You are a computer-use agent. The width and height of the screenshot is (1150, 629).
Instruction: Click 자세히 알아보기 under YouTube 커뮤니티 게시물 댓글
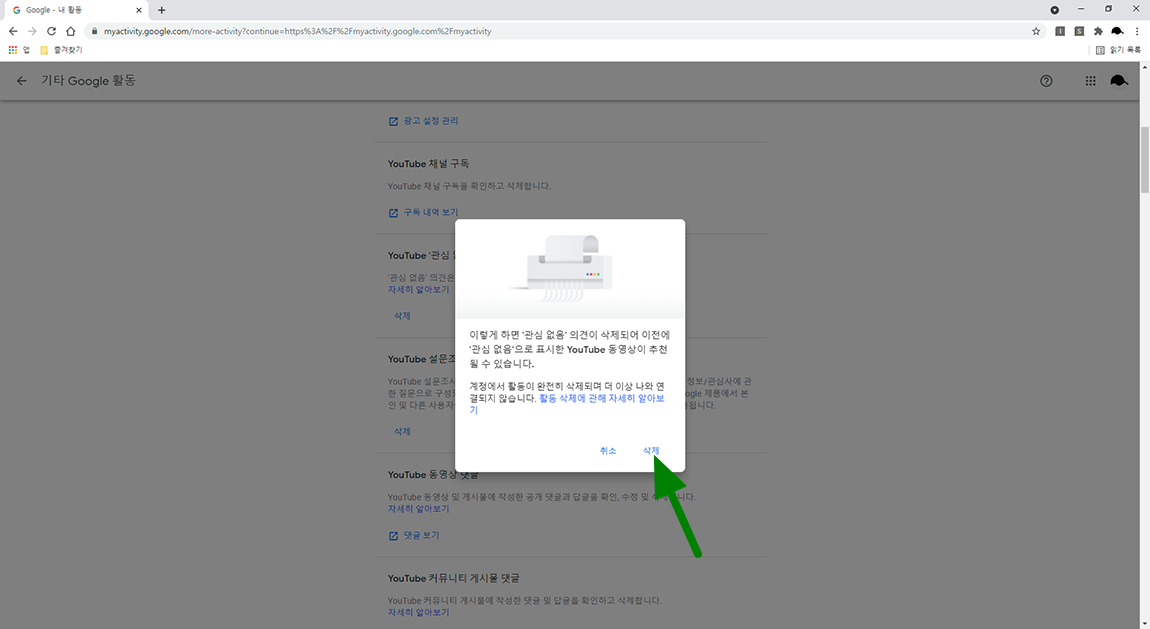point(419,612)
